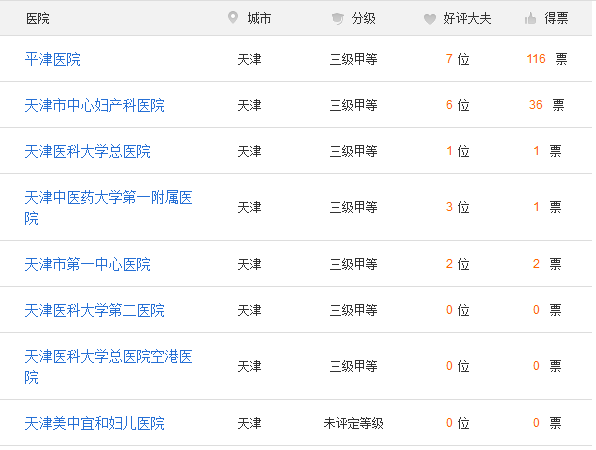Click the 分级 column header
Image resolution: width=596 pixels, height=450 pixels.
coord(363,18)
